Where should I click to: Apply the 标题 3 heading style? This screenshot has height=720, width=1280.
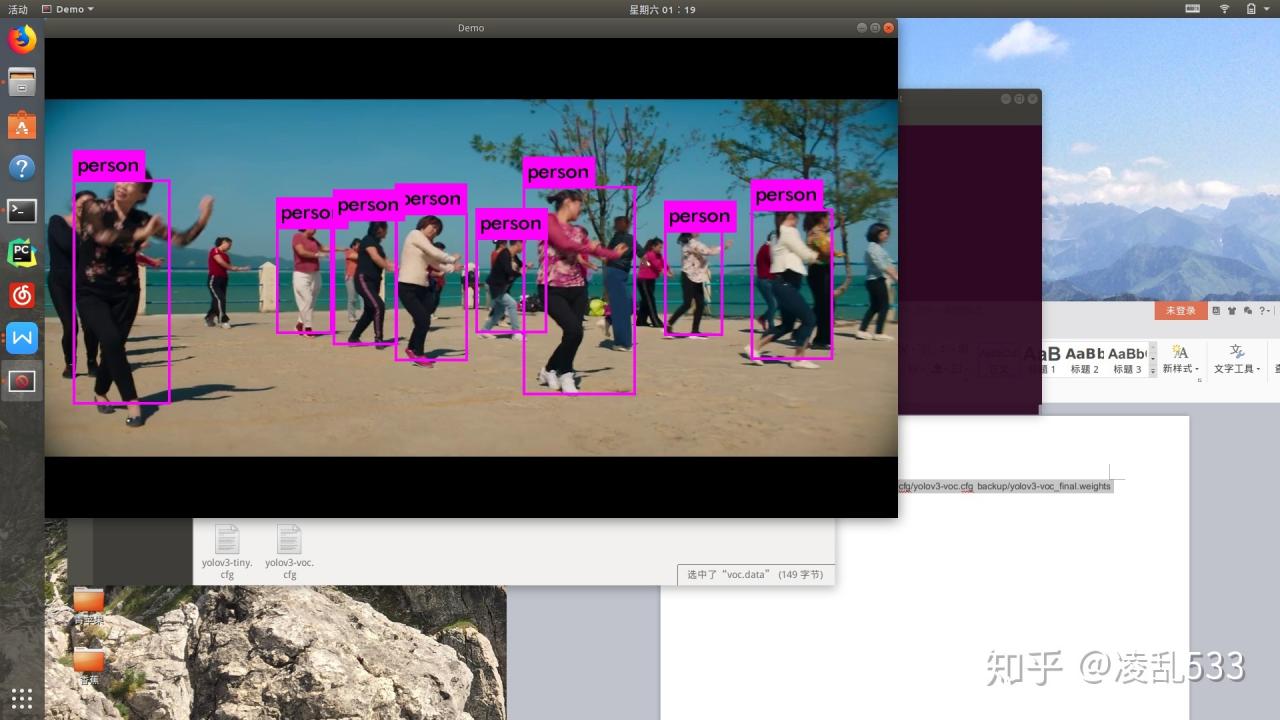(x=1126, y=360)
